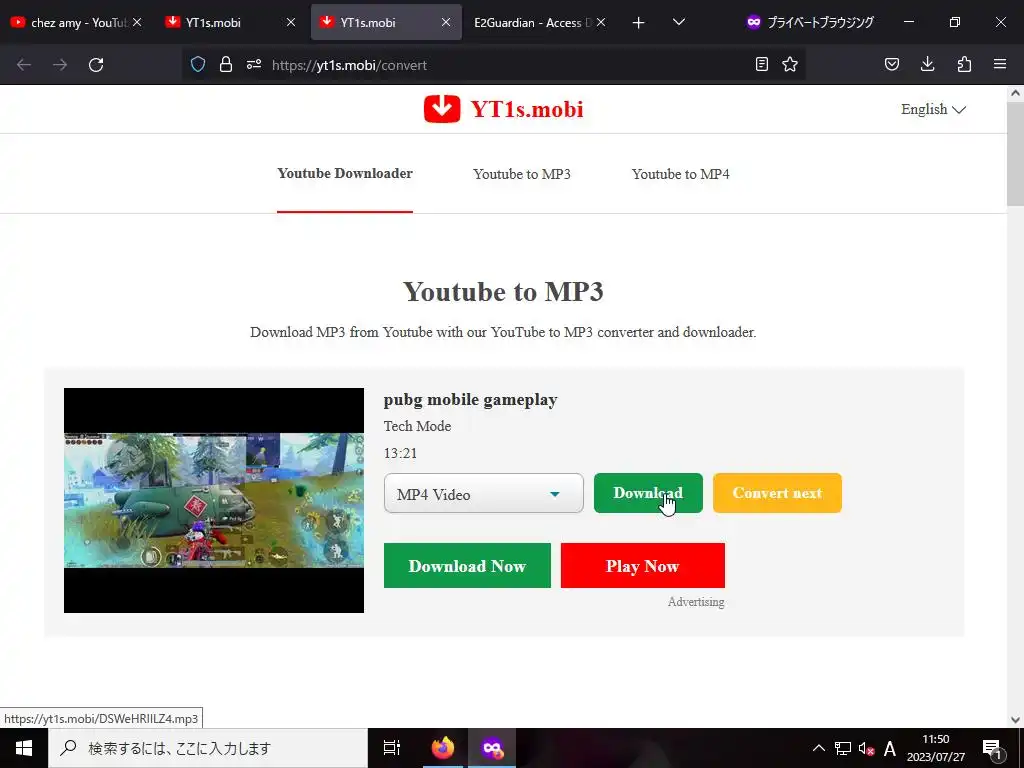Click the browser Forward arrow
This screenshot has height=768, width=1024.
coord(60,65)
